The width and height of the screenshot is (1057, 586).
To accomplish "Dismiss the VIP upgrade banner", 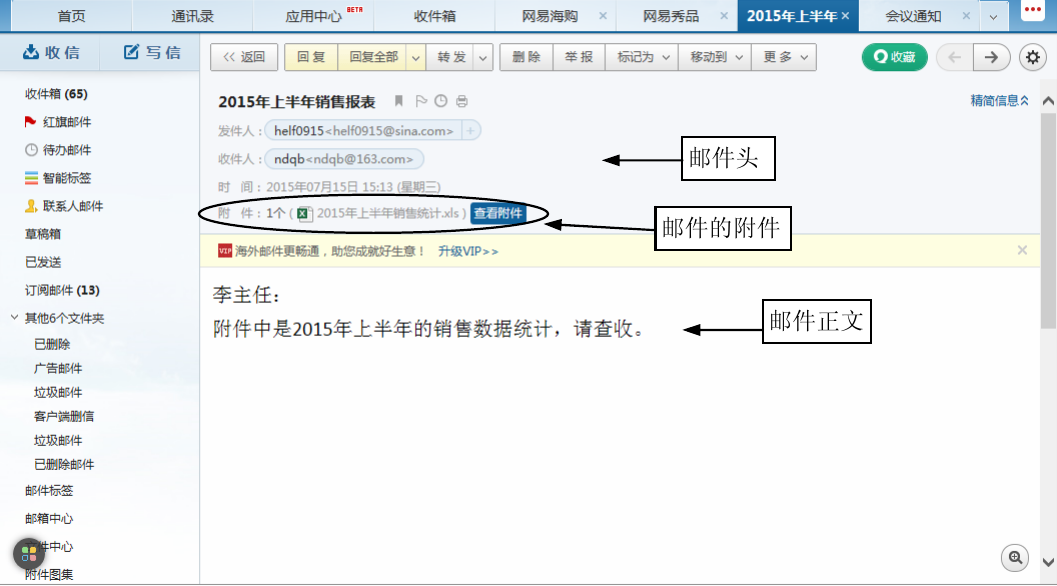I will click(1022, 250).
